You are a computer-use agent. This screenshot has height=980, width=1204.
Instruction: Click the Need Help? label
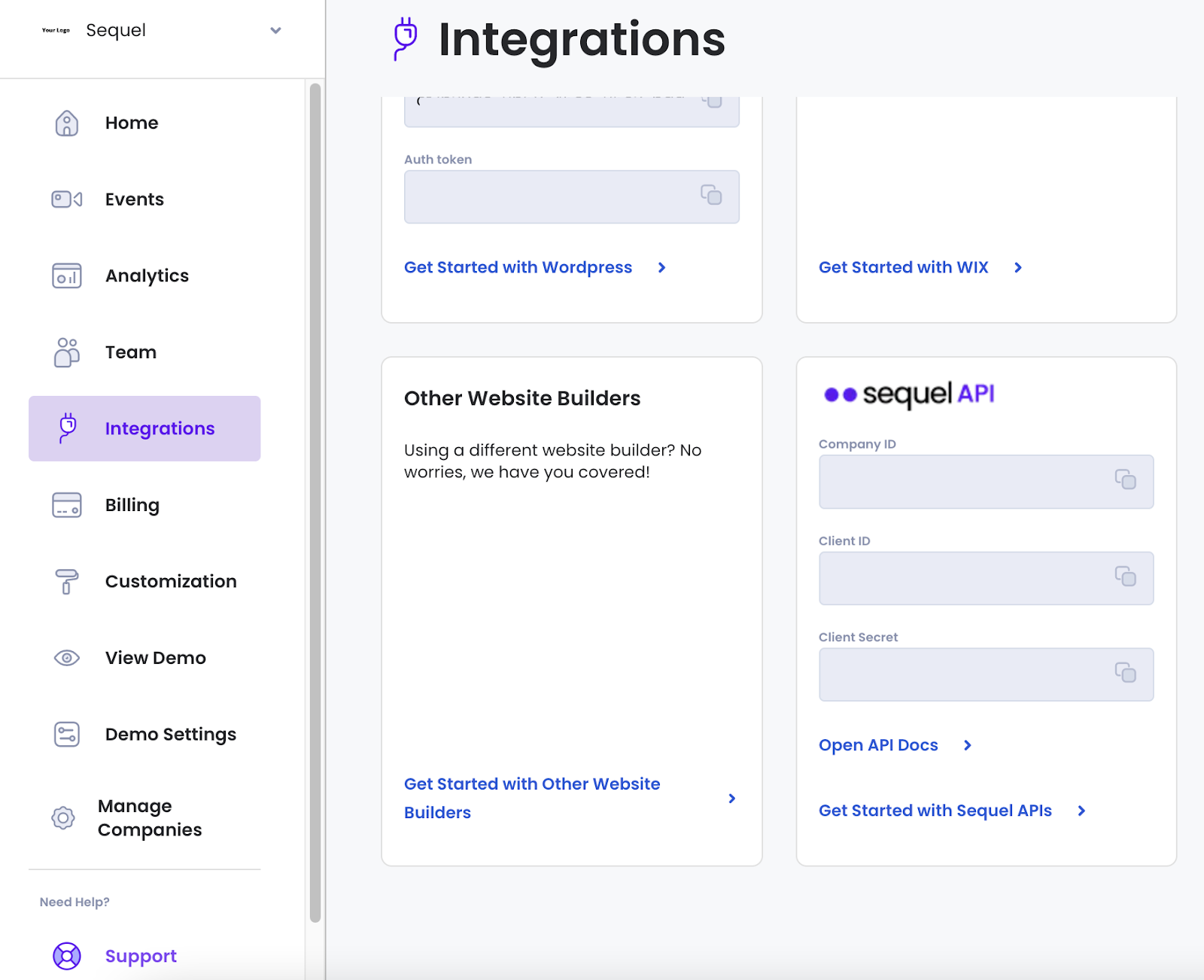[x=74, y=902]
